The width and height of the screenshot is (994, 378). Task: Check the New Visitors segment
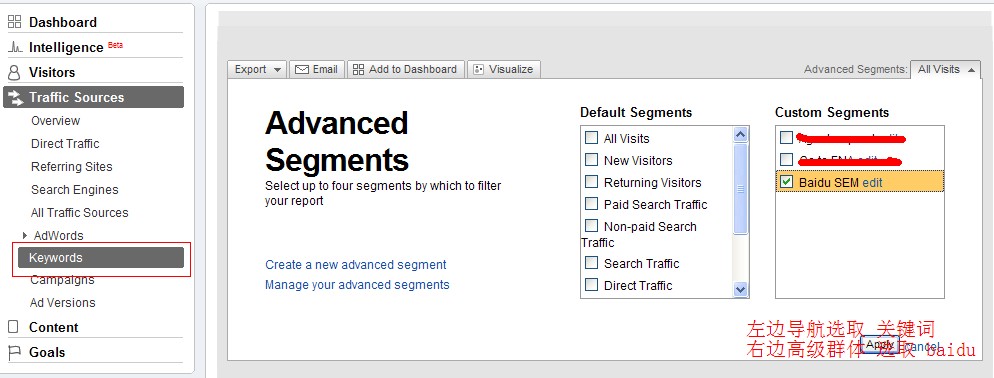point(591,159)
